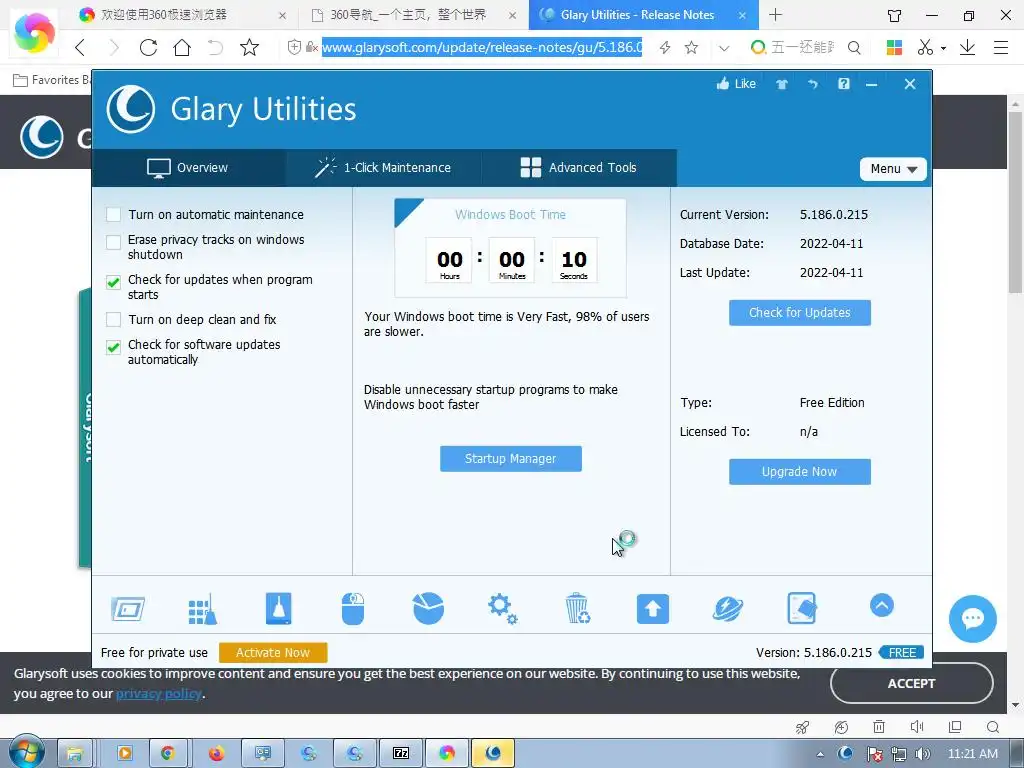This screenshot has width=1024, height=768.
Task: Bookmark page with star left of address bar
Action: [x=249, y=47]
